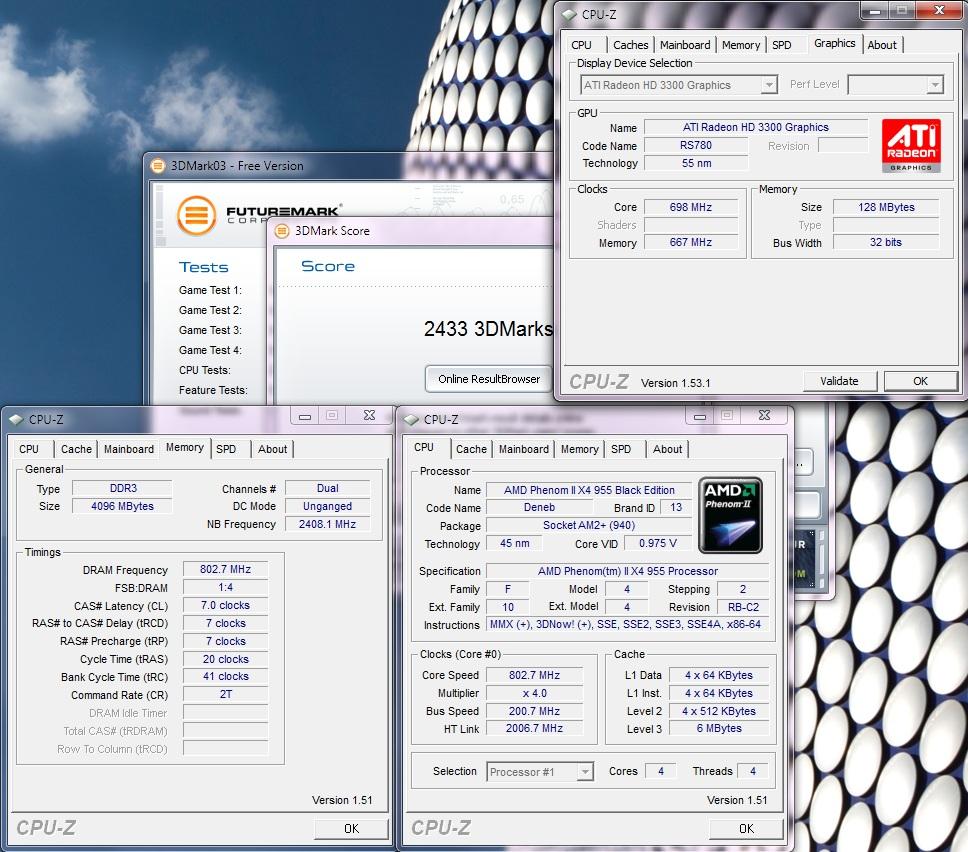Open SPD tab in Memory CPU-Z window
The height and width of the screenshot is (852, 968).
point(226,449)
